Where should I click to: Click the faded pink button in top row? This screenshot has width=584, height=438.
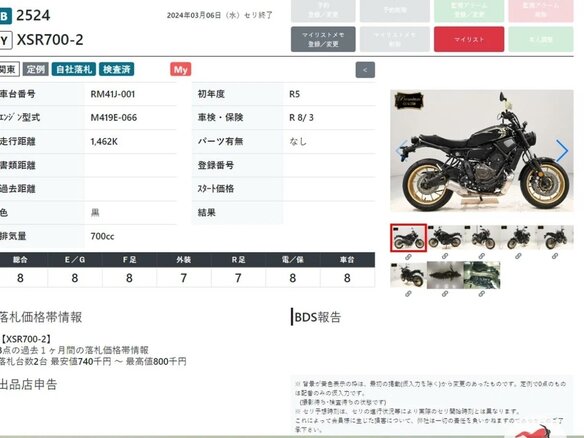point(541,10)
